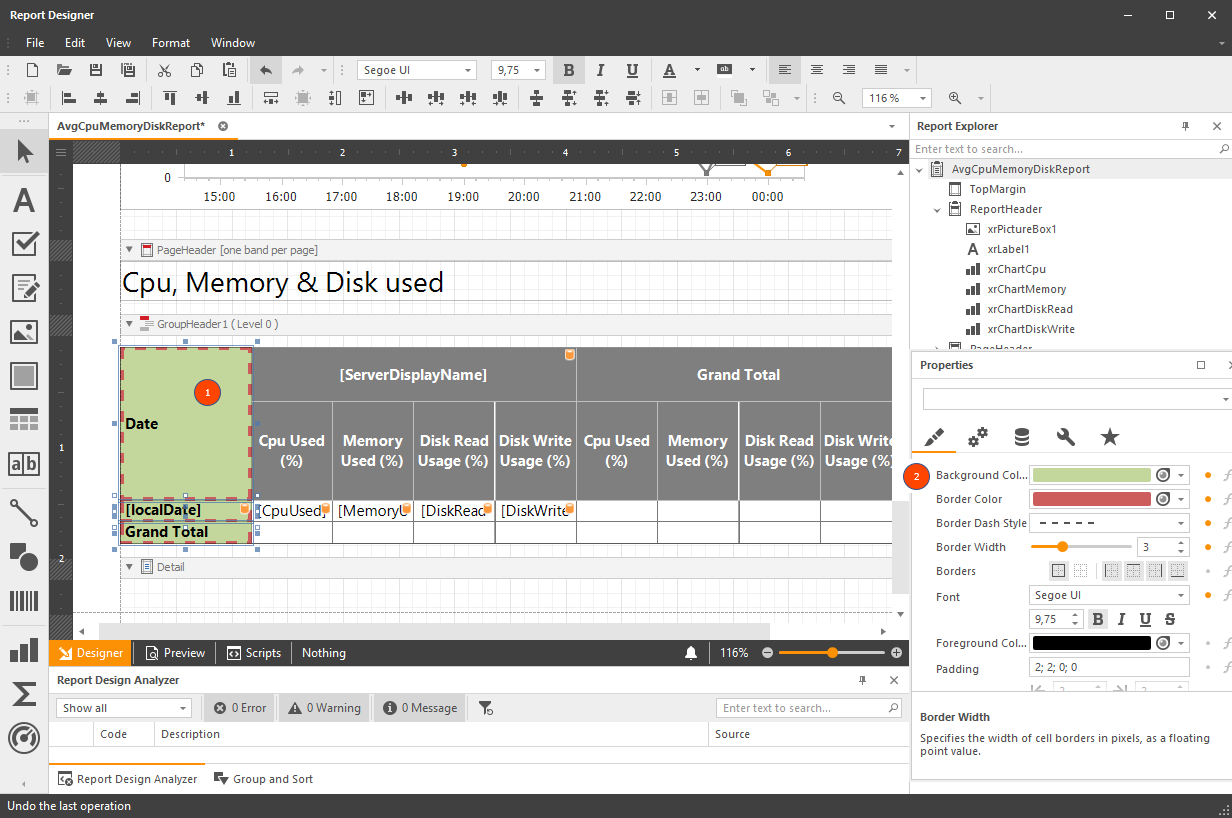Open the font name dropdown in the toolbar
The image size is (1232, 818).
pos(468,70)
